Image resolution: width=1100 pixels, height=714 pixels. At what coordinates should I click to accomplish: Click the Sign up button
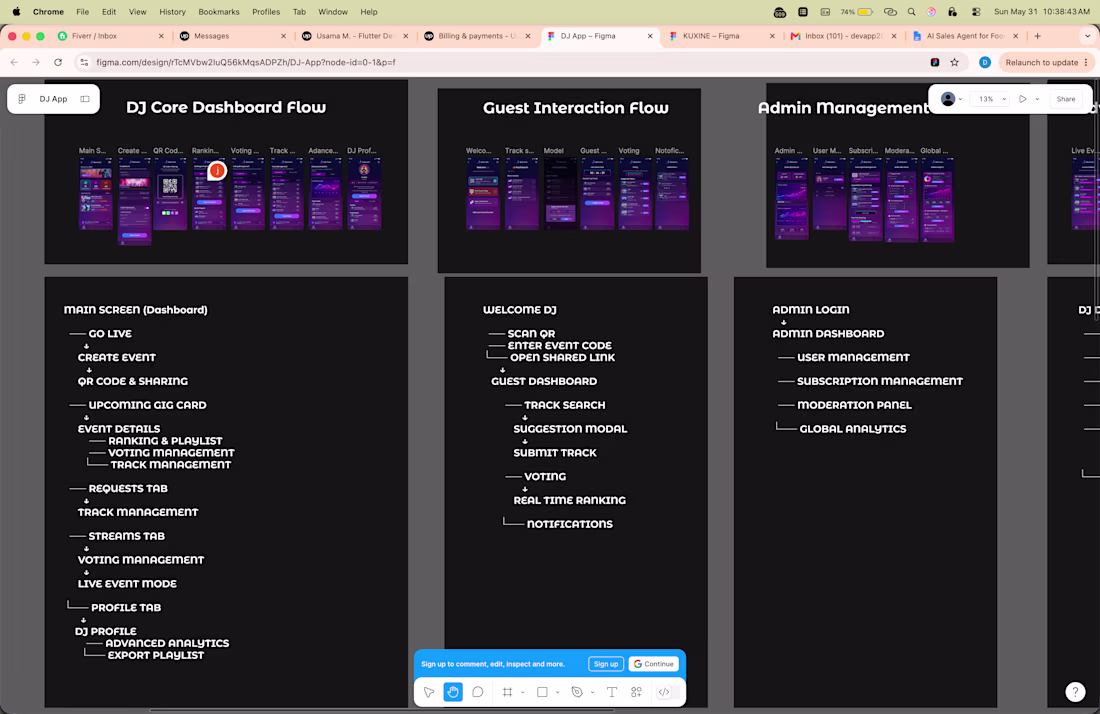[x=606, y=664]
